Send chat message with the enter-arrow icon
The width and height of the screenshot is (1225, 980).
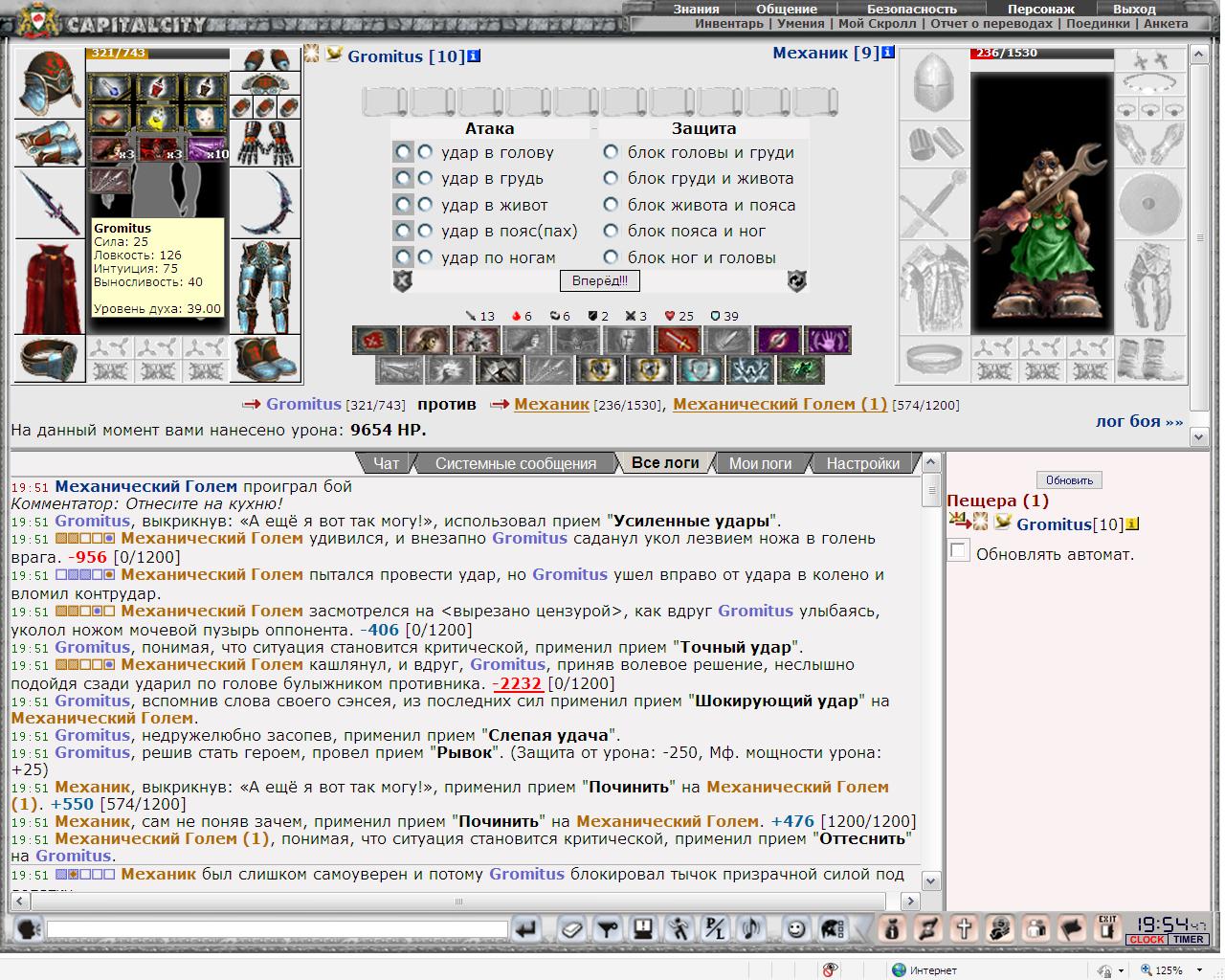[x=527, y=928]
